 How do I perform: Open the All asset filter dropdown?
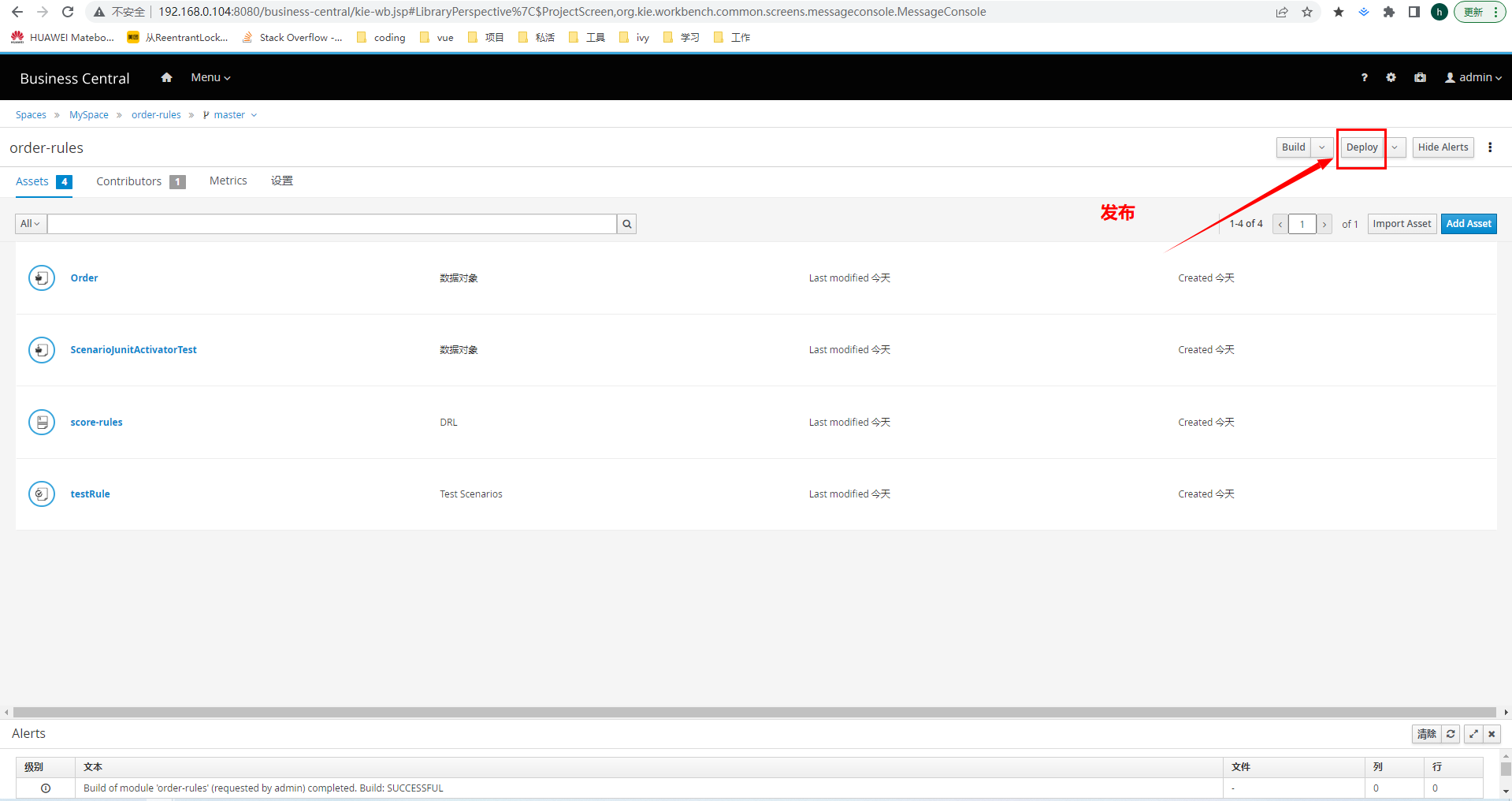click(31, 224)
